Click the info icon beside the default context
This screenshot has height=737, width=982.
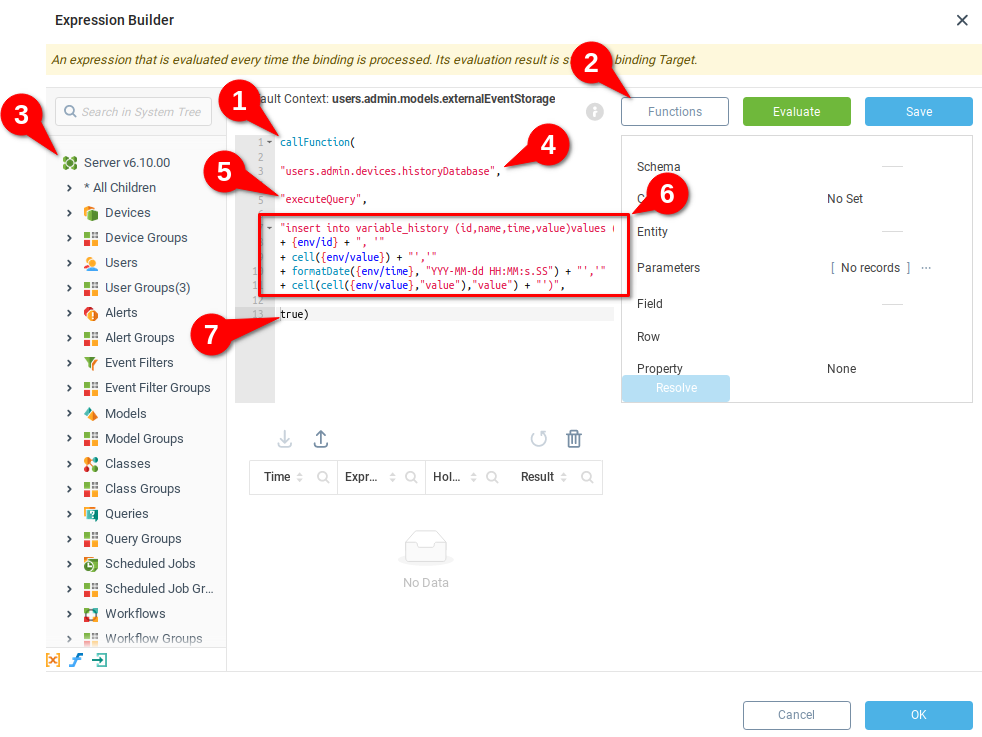(x=595, y=112)
